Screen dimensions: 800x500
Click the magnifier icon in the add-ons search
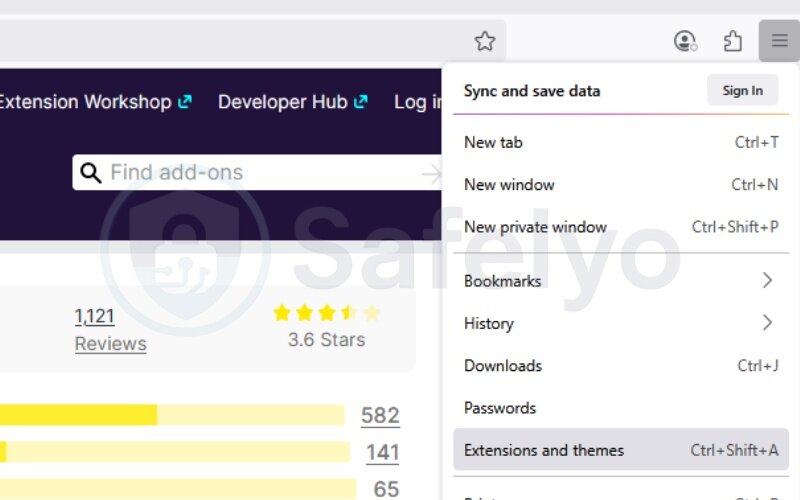tap(91, 173)
